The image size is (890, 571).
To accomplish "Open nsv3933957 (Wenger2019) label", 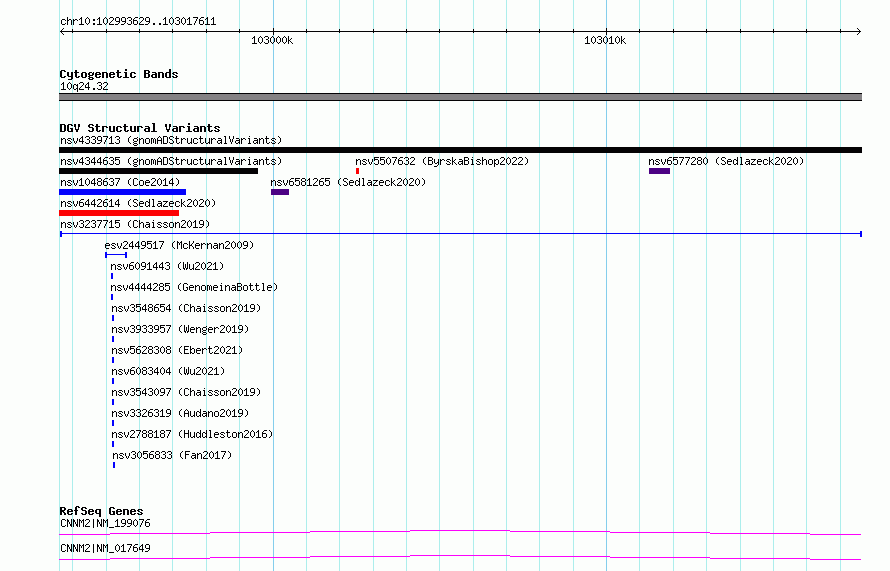I will pyautogui.click(x=180, y=329).
